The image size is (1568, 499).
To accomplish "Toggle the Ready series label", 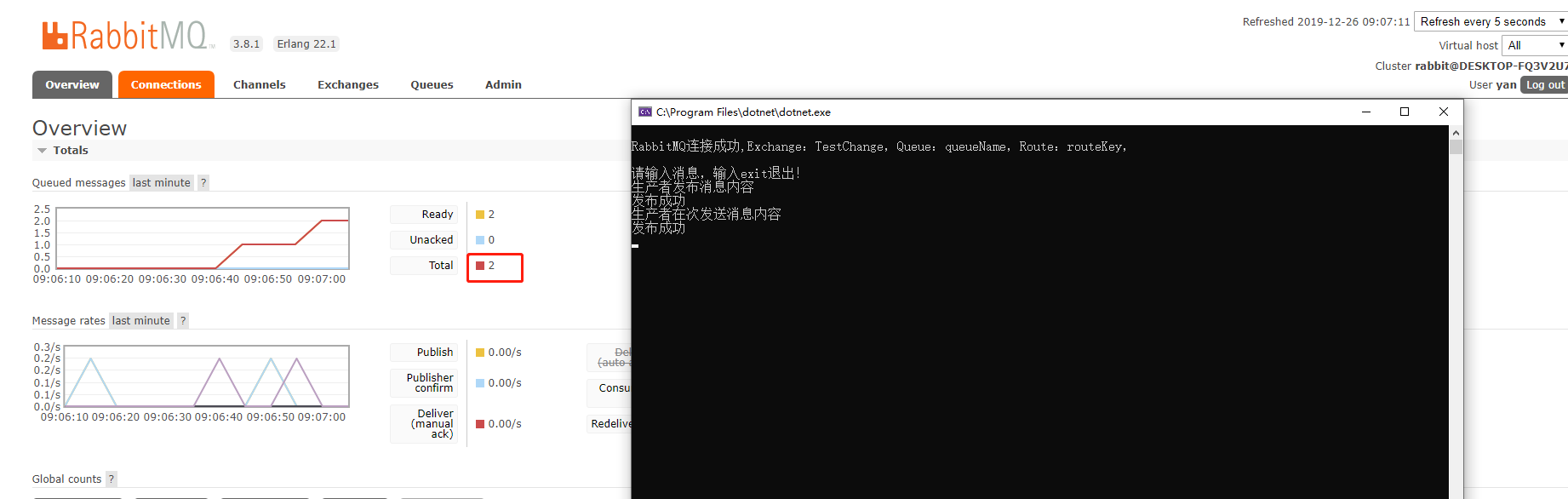I will [424, 215].
